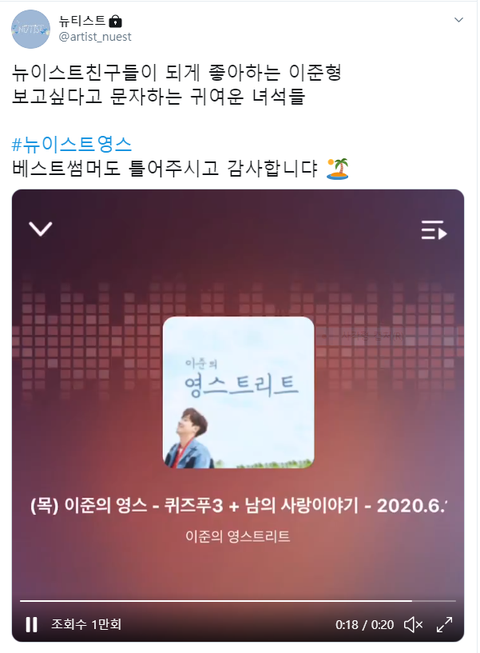The width and height of the screenshot is (480, 653).
Task: Pause the playing video
Action: pyautogui.click(x=32, y=624)
